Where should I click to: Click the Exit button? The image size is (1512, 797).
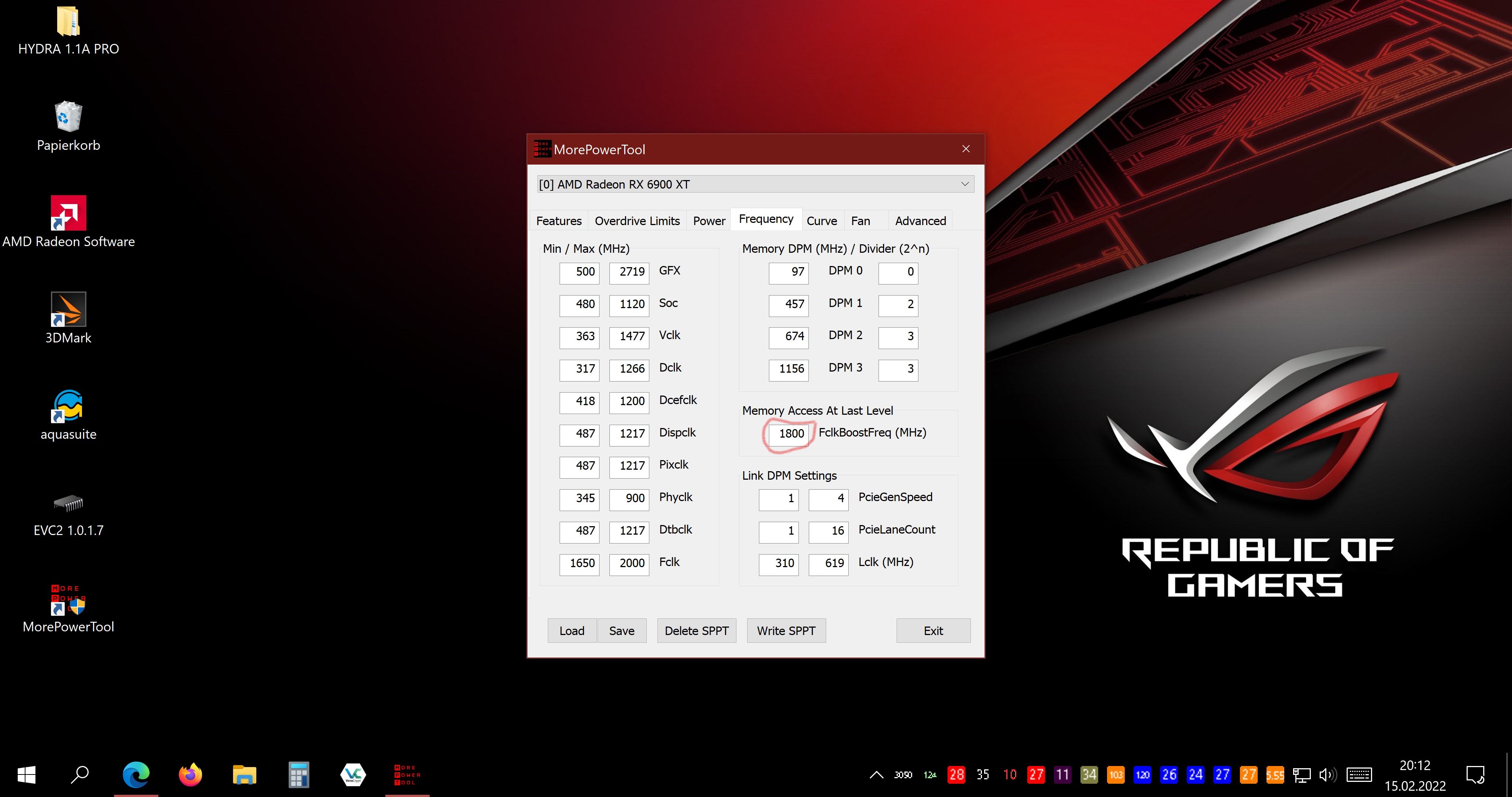pyautogui.click(x=933, y=630)
